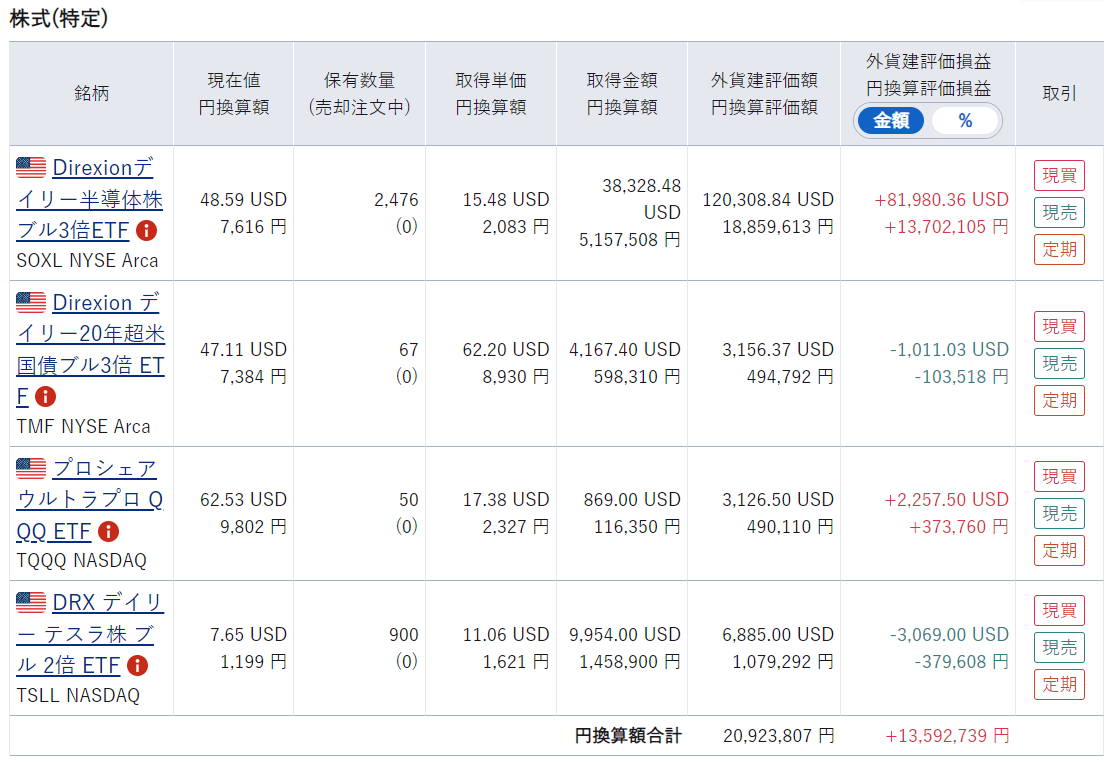This screenshot has height=762, width=1108.
Task: Click the US flag icon in SOXL row
Action: (31, 168)
